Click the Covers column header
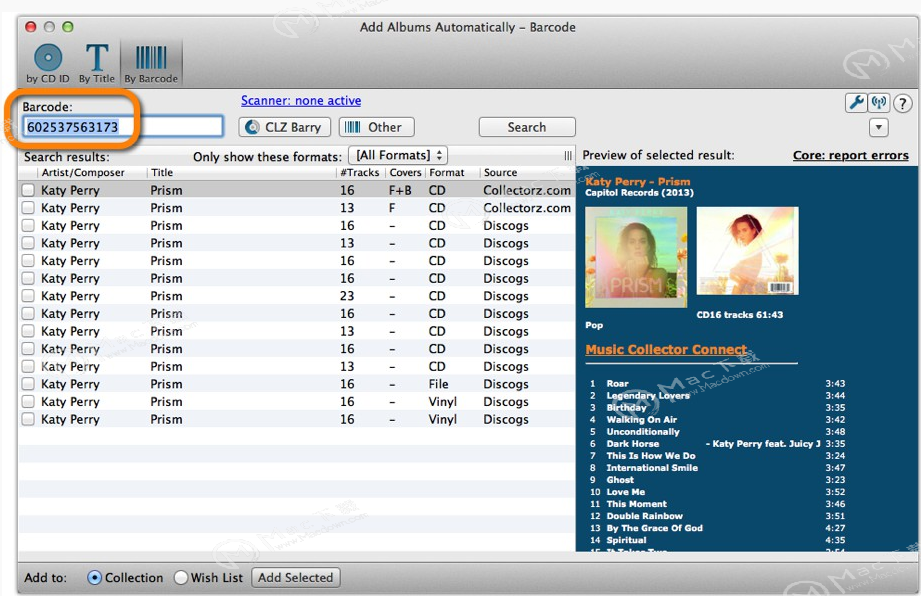 (x=405, y=173)
